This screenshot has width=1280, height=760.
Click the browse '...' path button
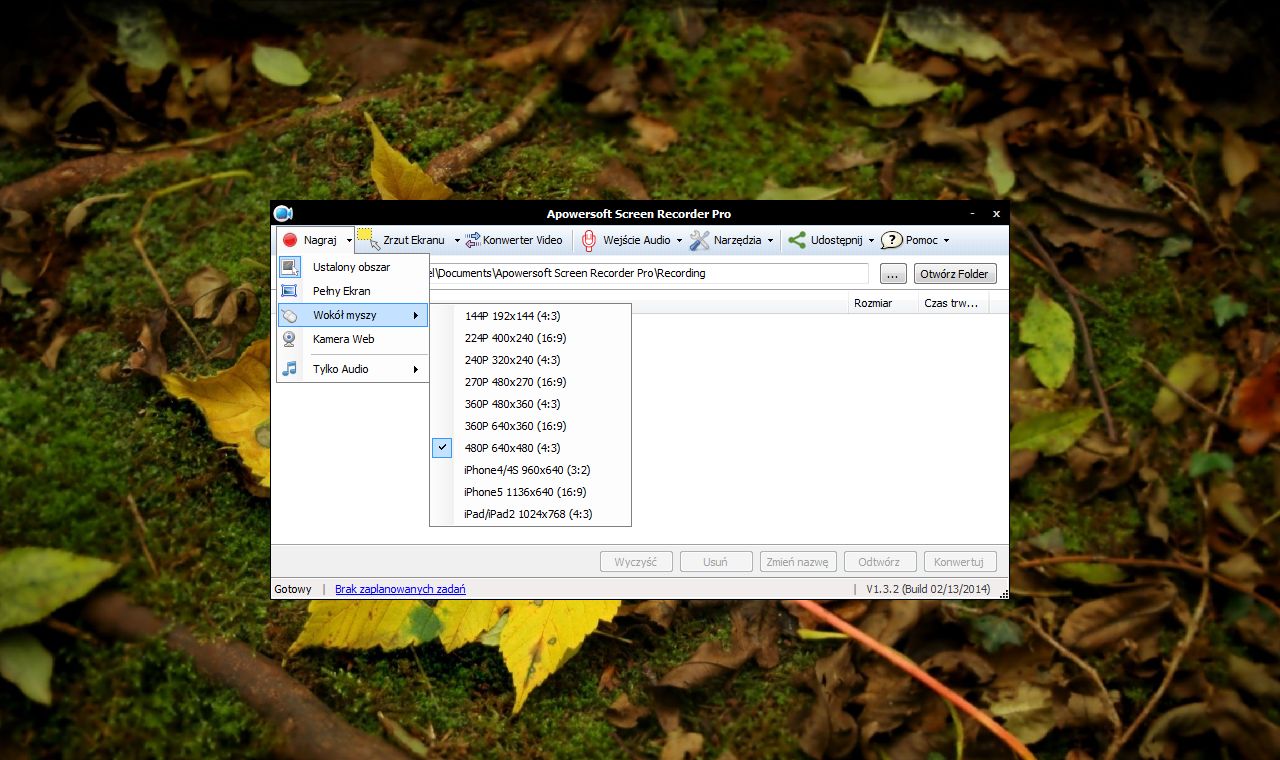coord(893,274)
